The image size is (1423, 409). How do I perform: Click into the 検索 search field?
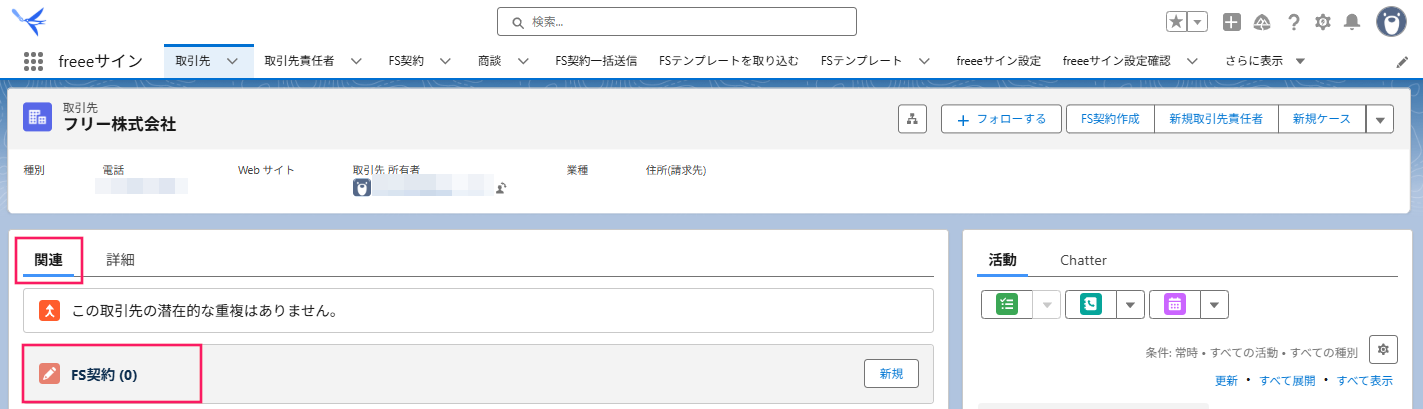677,21
